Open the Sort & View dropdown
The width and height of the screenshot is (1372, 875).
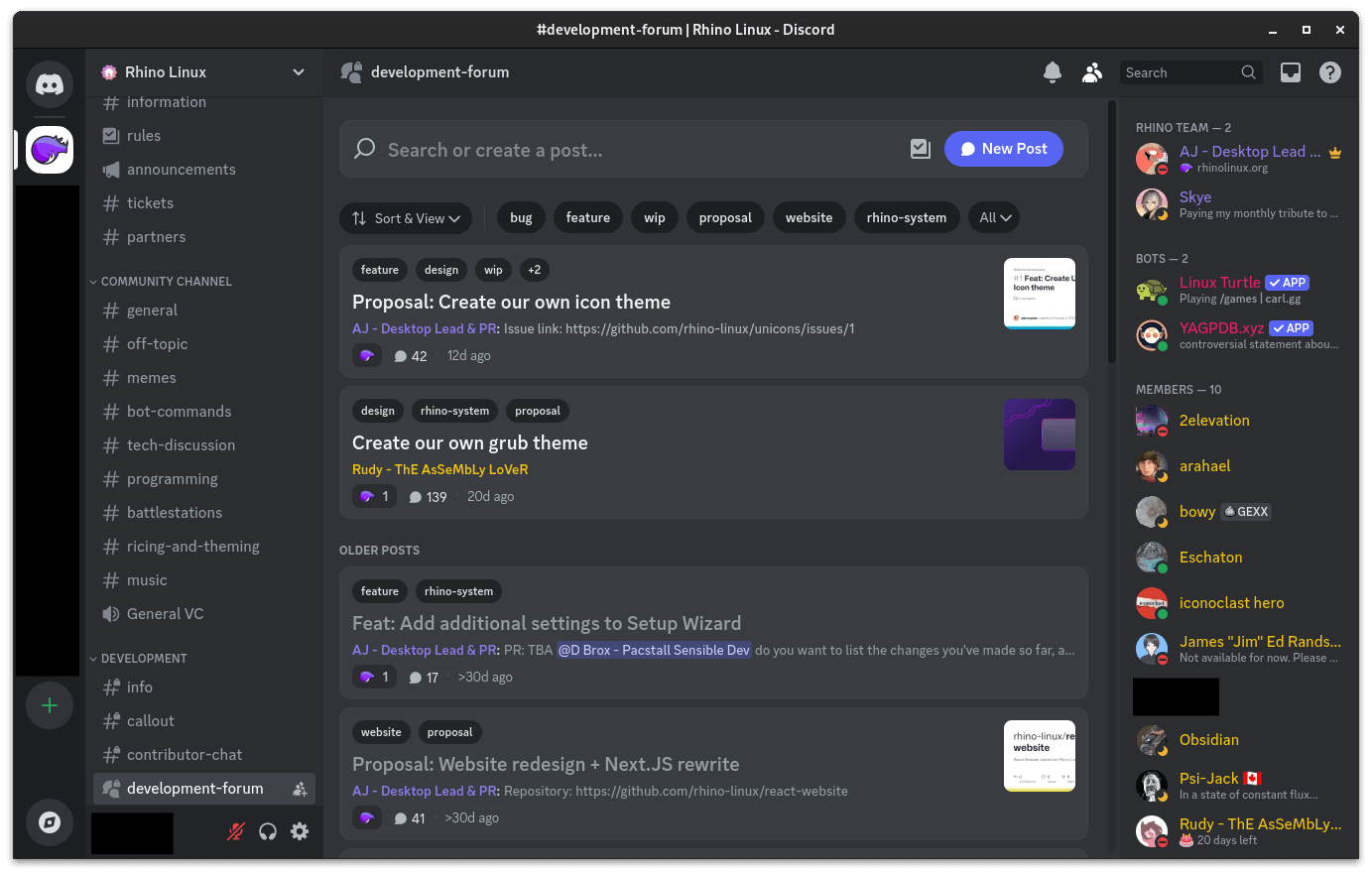click(x=405, y=217)
